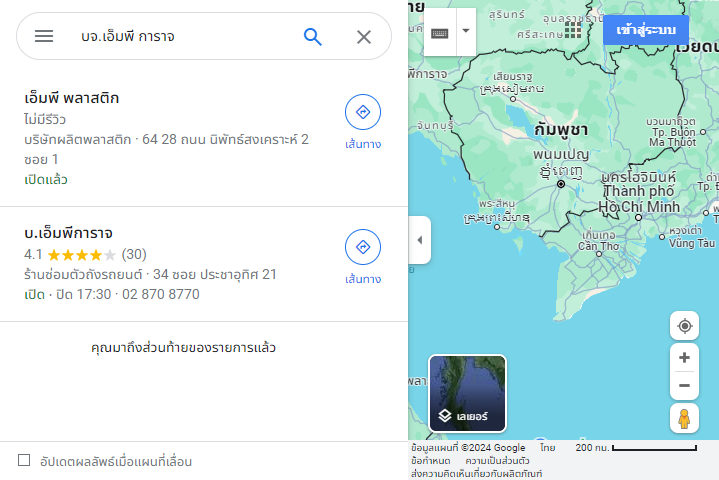
Task: Zoom in on the map
Action: (684, 358)
